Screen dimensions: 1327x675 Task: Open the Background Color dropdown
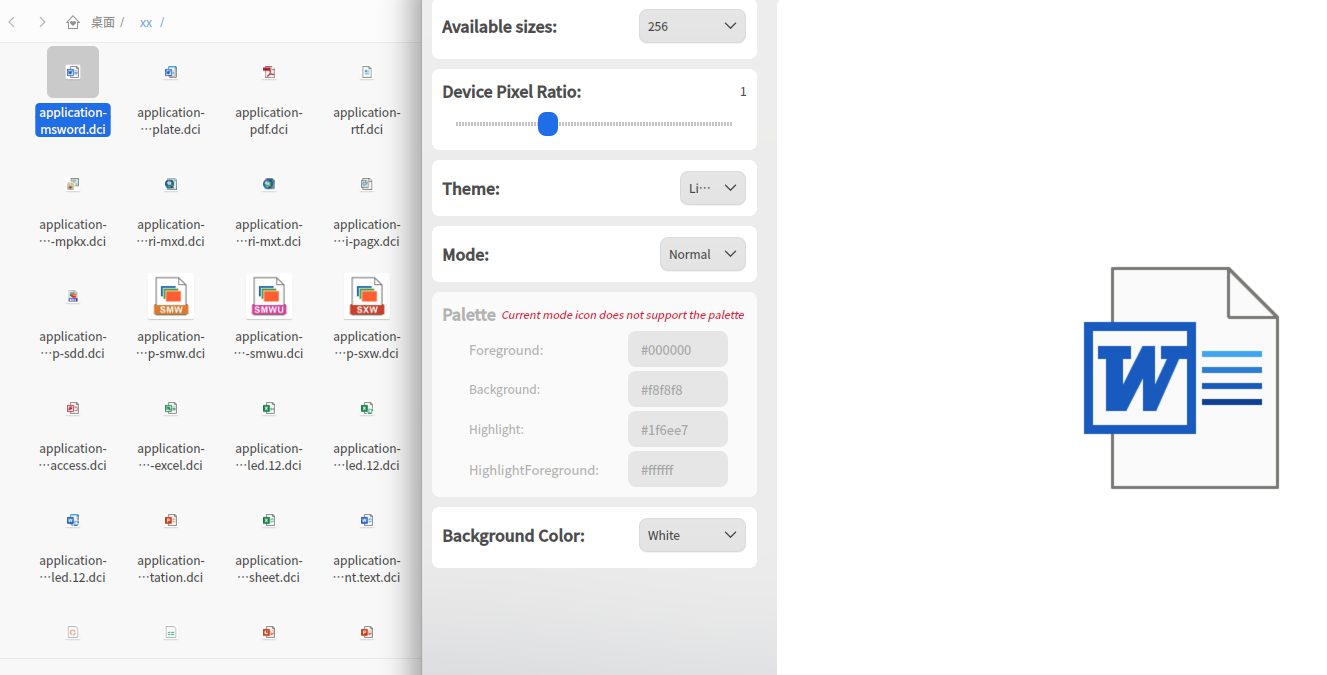tap(692, 535)
